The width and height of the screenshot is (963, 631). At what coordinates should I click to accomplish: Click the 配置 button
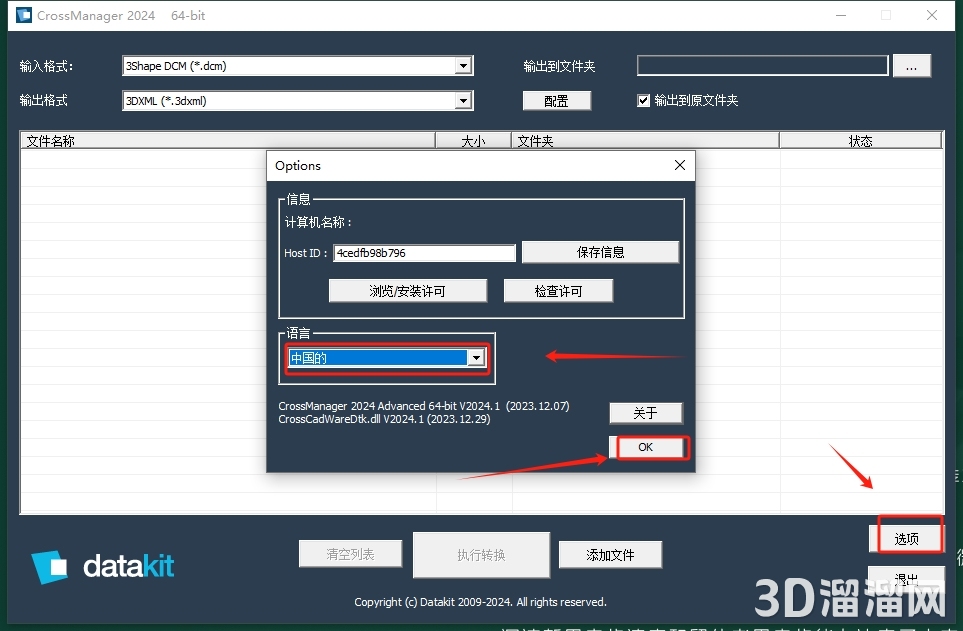coord(556,100)
